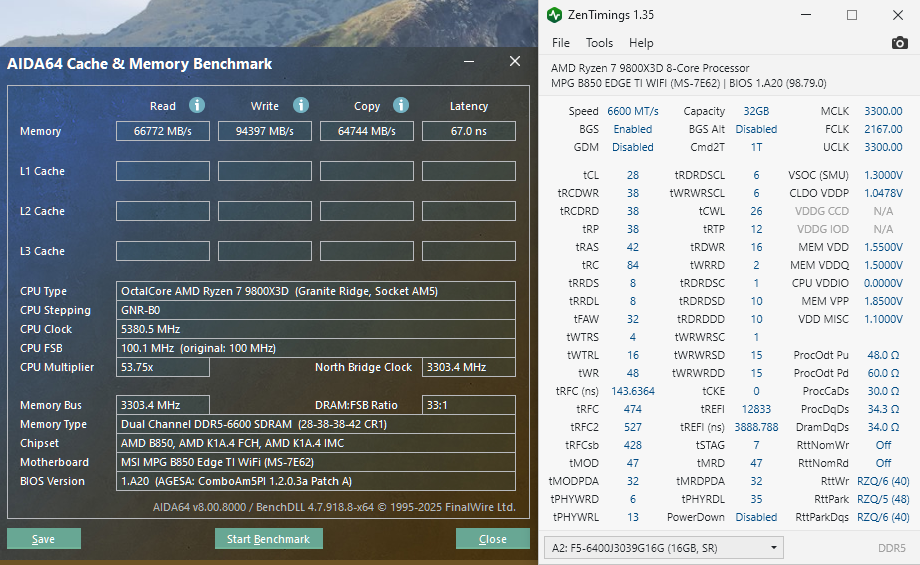Click the Write info icon in AIDA64
This screenshot has width=920, height=565.
(300, 105)
